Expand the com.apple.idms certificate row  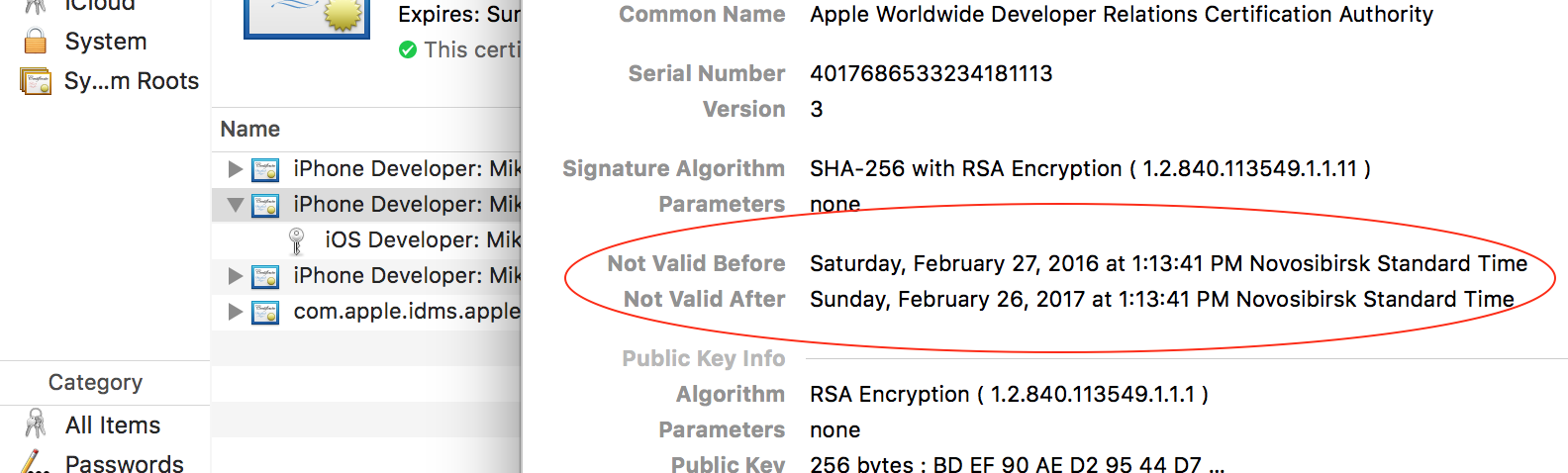[x=235, y=312]
